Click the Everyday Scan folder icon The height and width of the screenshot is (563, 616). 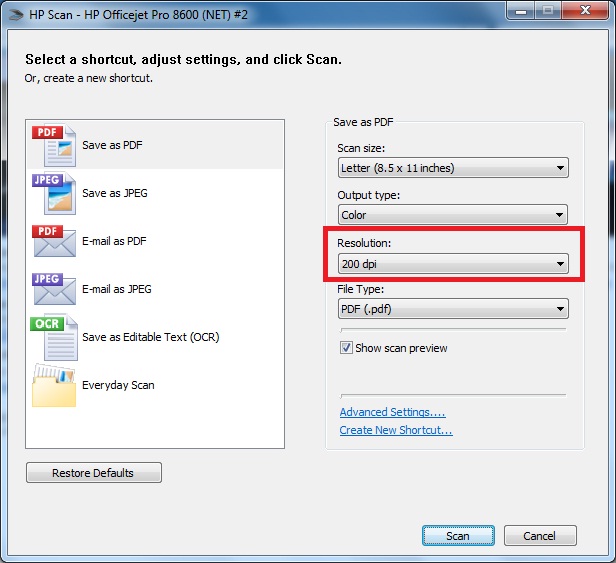(54, 385)
